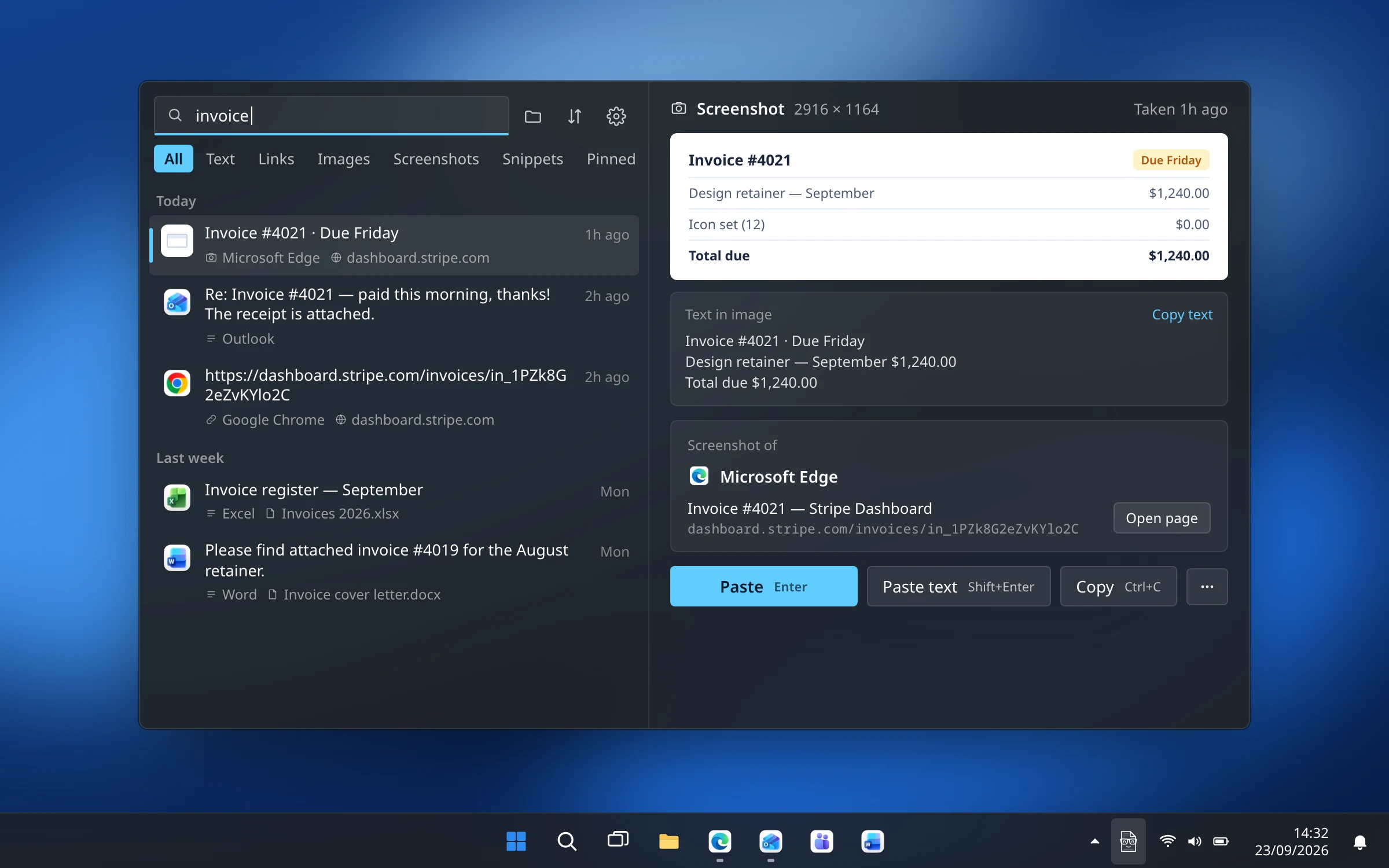Open the Windows Start menu
The image size is (1389, 868).
(x=516, y=841)
